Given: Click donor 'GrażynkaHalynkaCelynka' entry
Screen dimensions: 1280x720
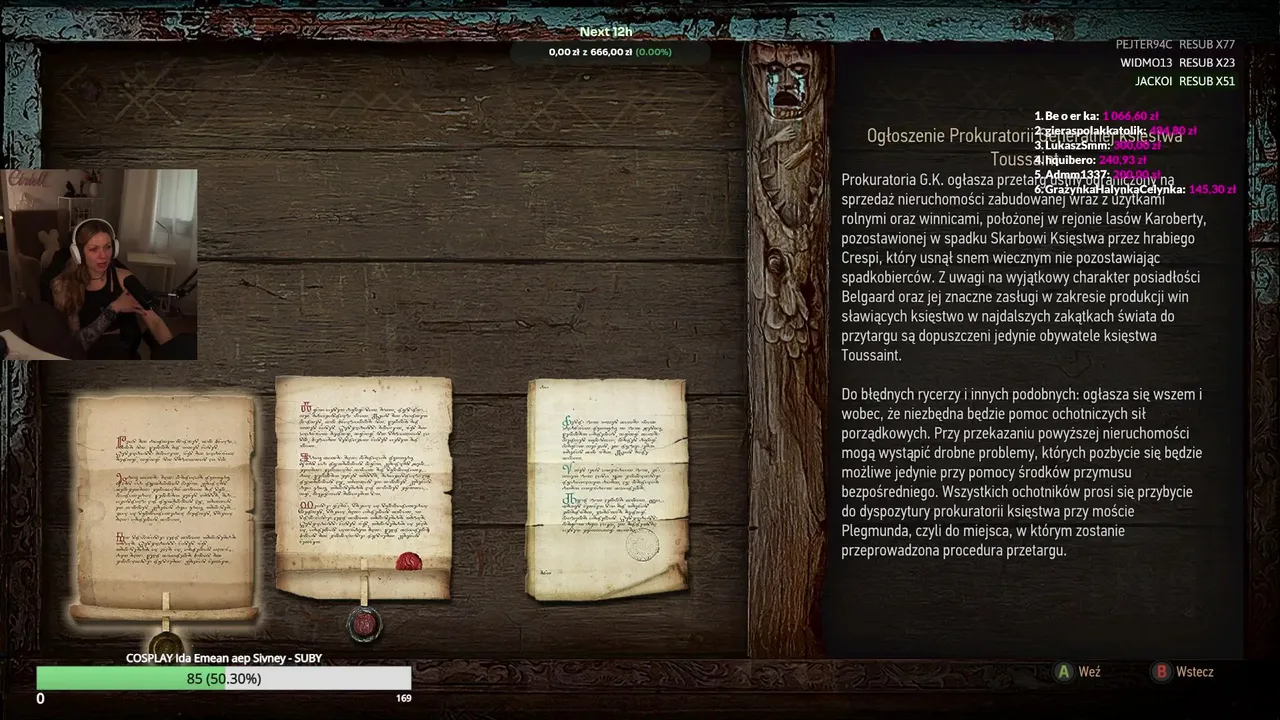Looking at the screenshot, I should [1135, 189].
